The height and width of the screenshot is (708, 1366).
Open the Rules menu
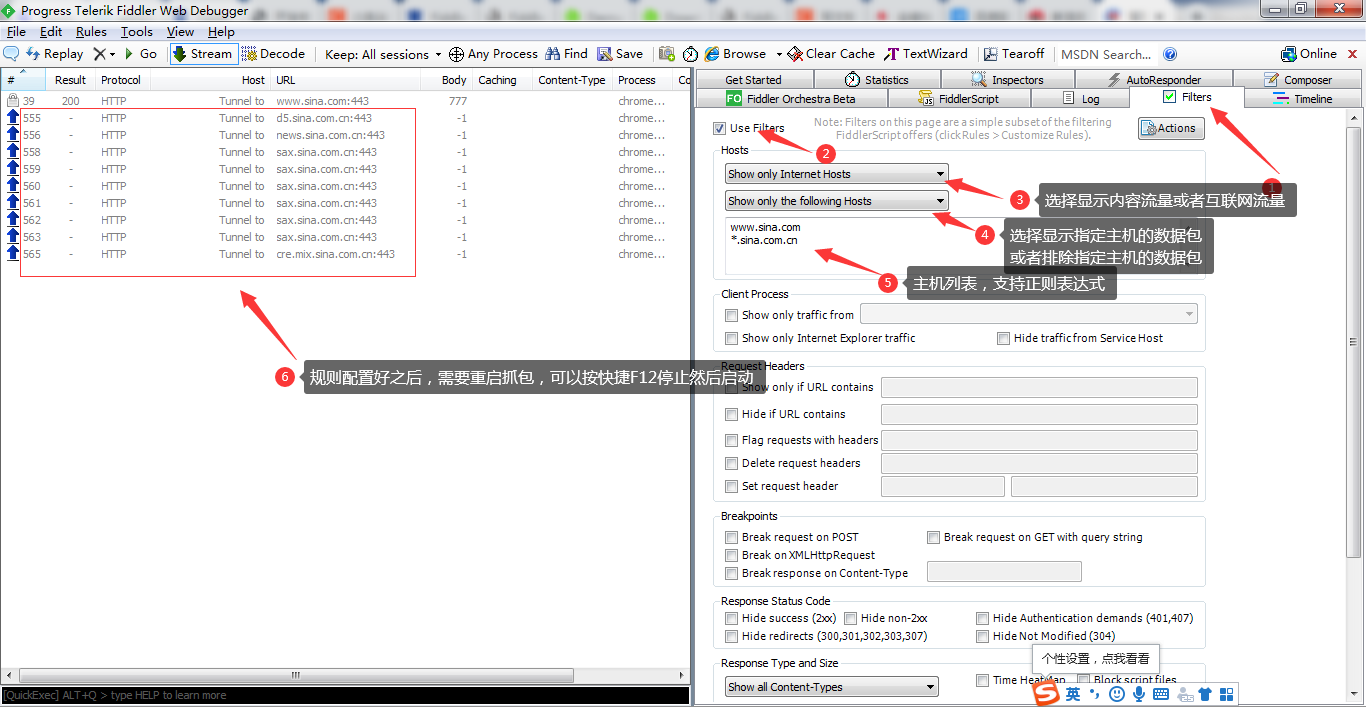[91, 32]
